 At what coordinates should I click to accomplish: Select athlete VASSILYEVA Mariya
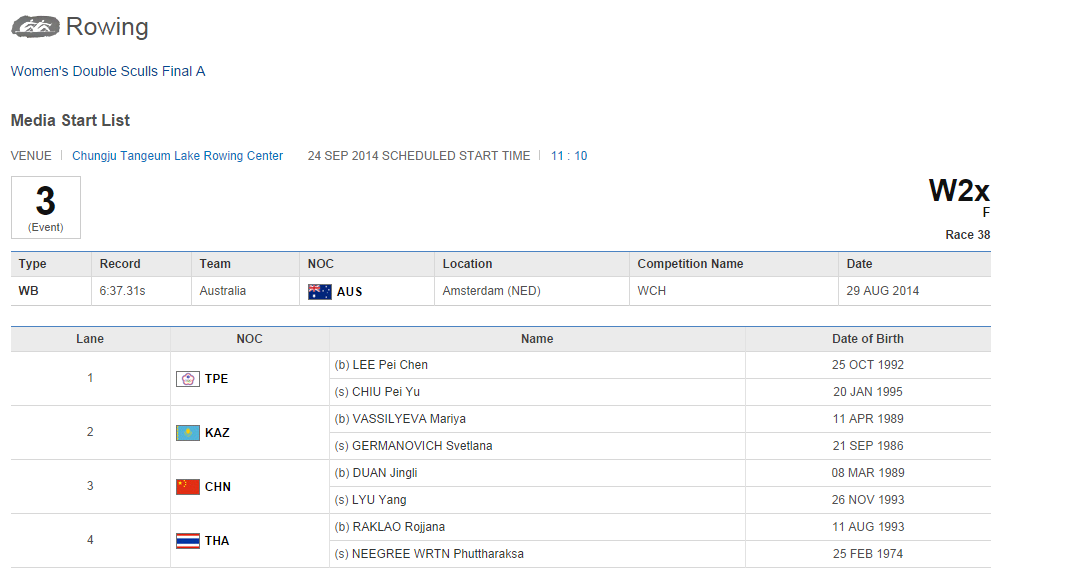click(x=408, y=419)
